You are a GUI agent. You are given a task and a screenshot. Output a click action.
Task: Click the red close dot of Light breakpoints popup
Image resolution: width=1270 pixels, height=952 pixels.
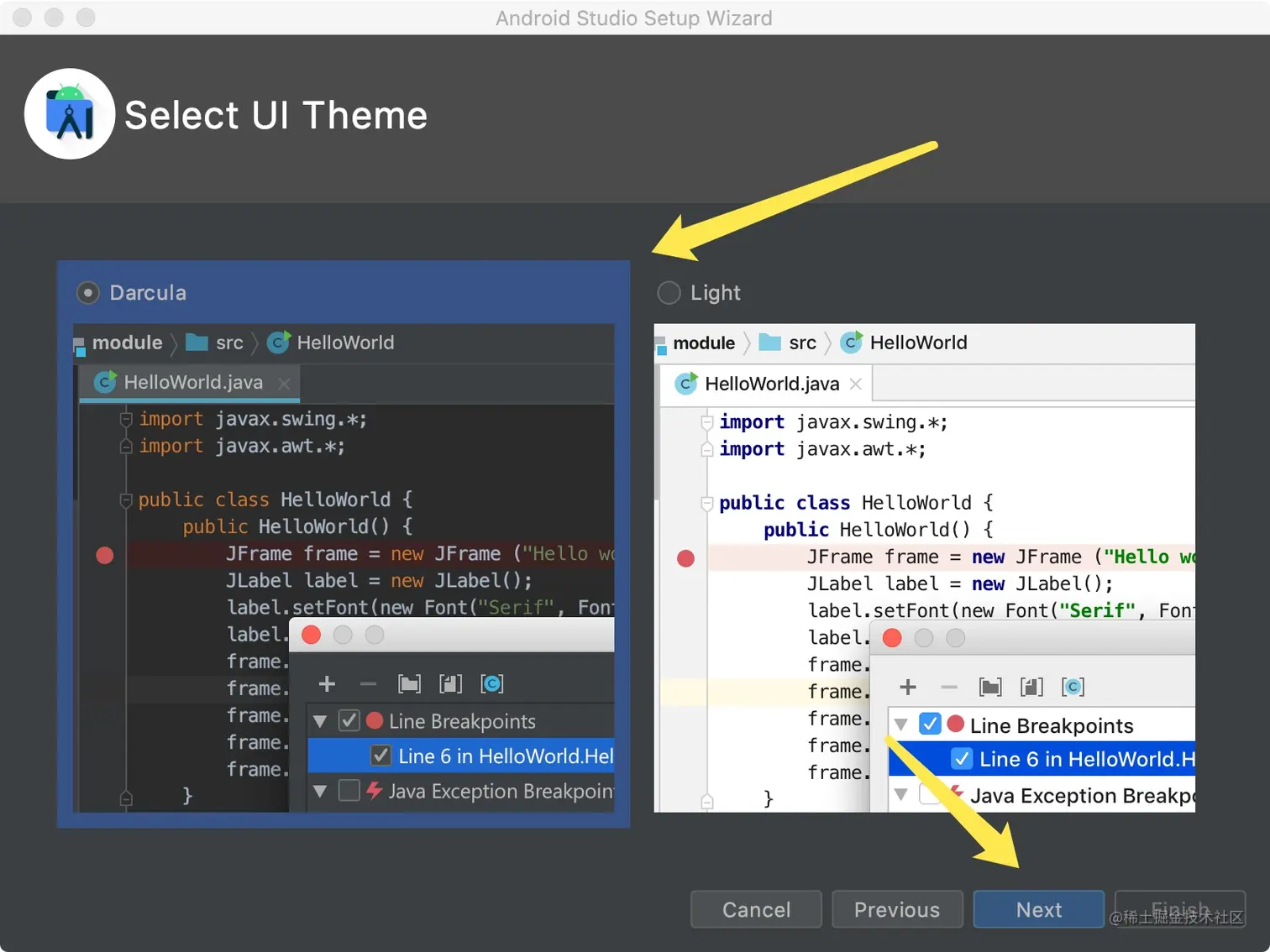click(x=892, y=638)
